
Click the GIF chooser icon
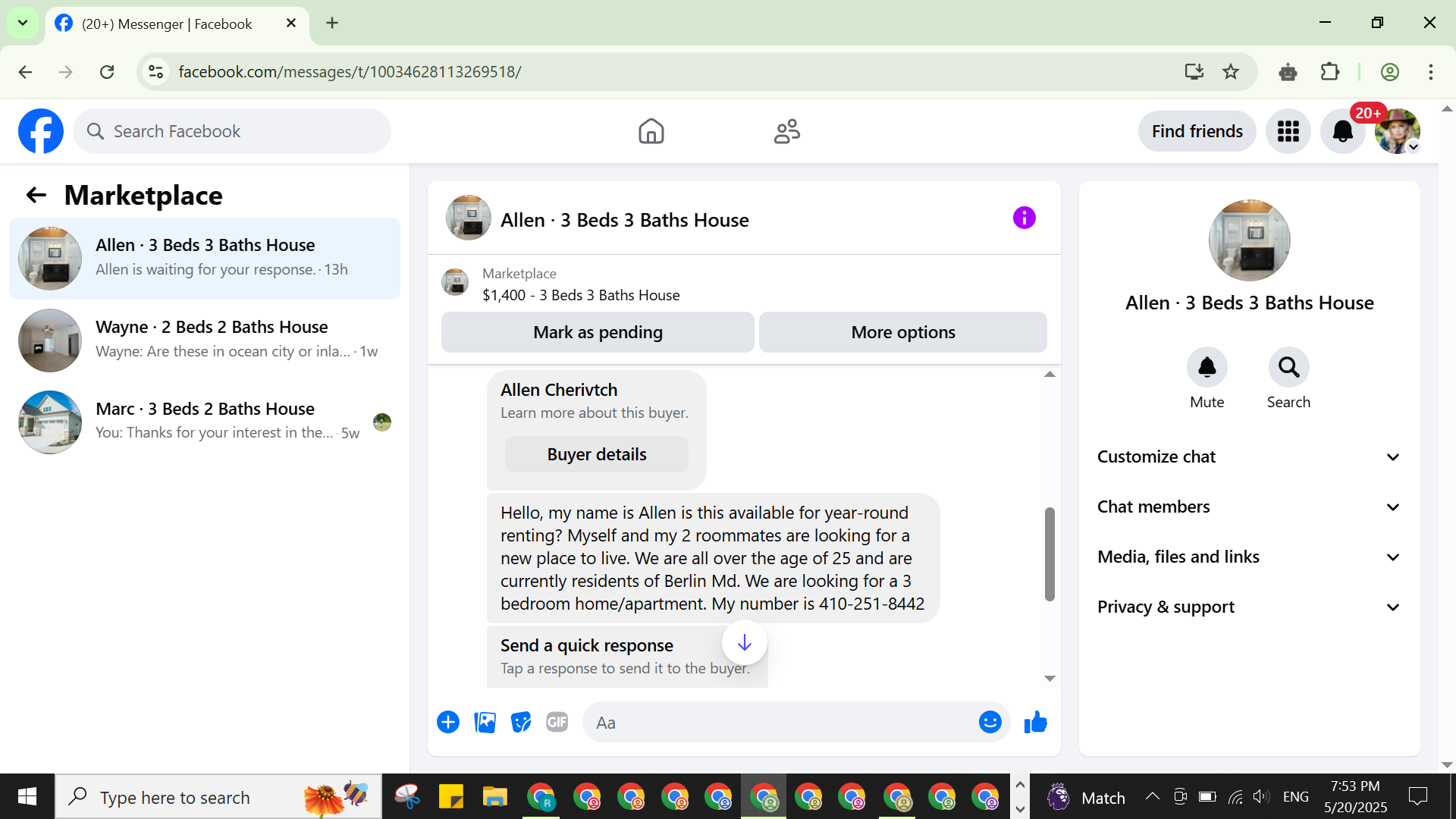[x=557, y=723]
